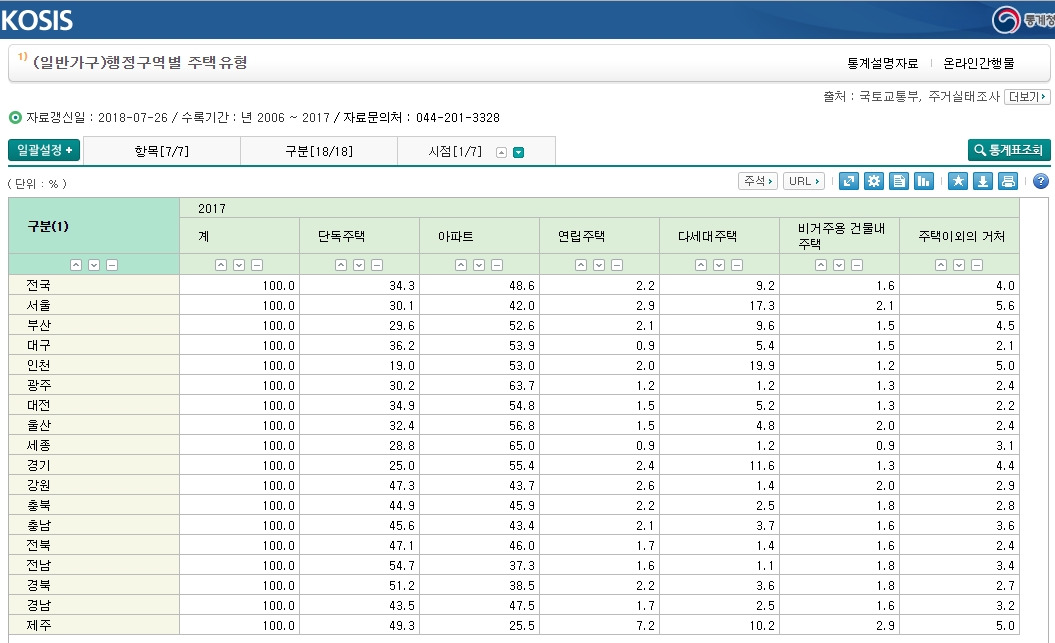Image resolution: width=1055 pixels, height=643 pixels.
Task: Click the 다세대주택 column header
Action: tap(719, 236)
